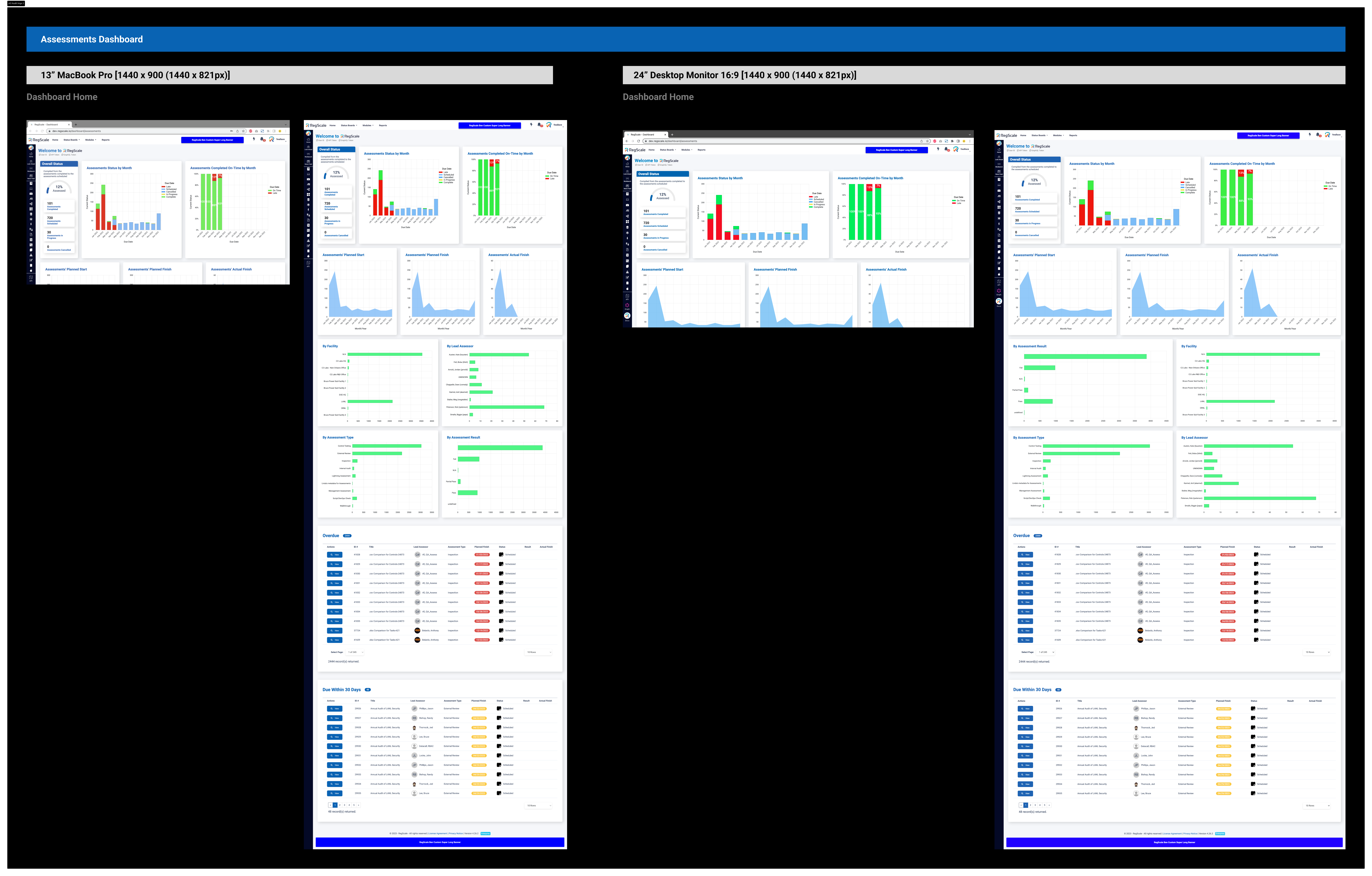The height and width of the screenshot is (876, 1372).
Task: Click browser reload icon in 13-inch browser mockup
Action: 42,131
